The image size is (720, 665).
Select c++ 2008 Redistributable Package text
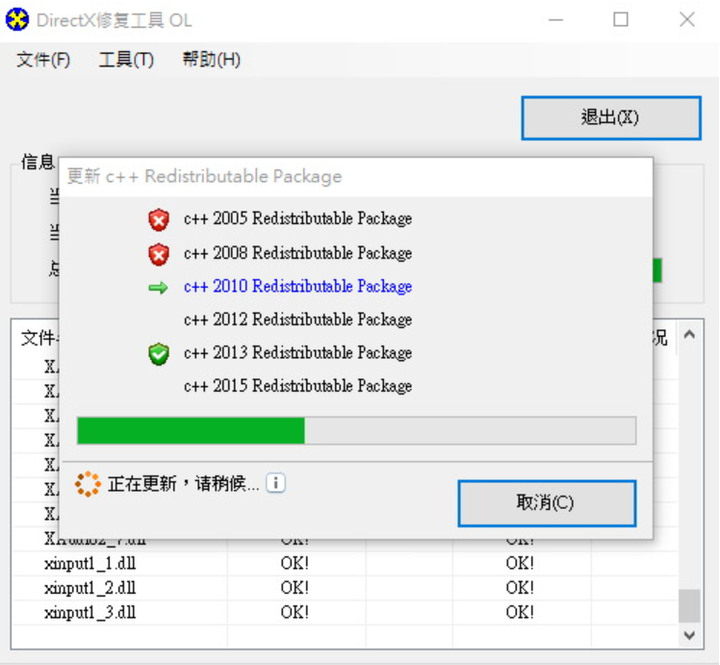coord(298,254)
